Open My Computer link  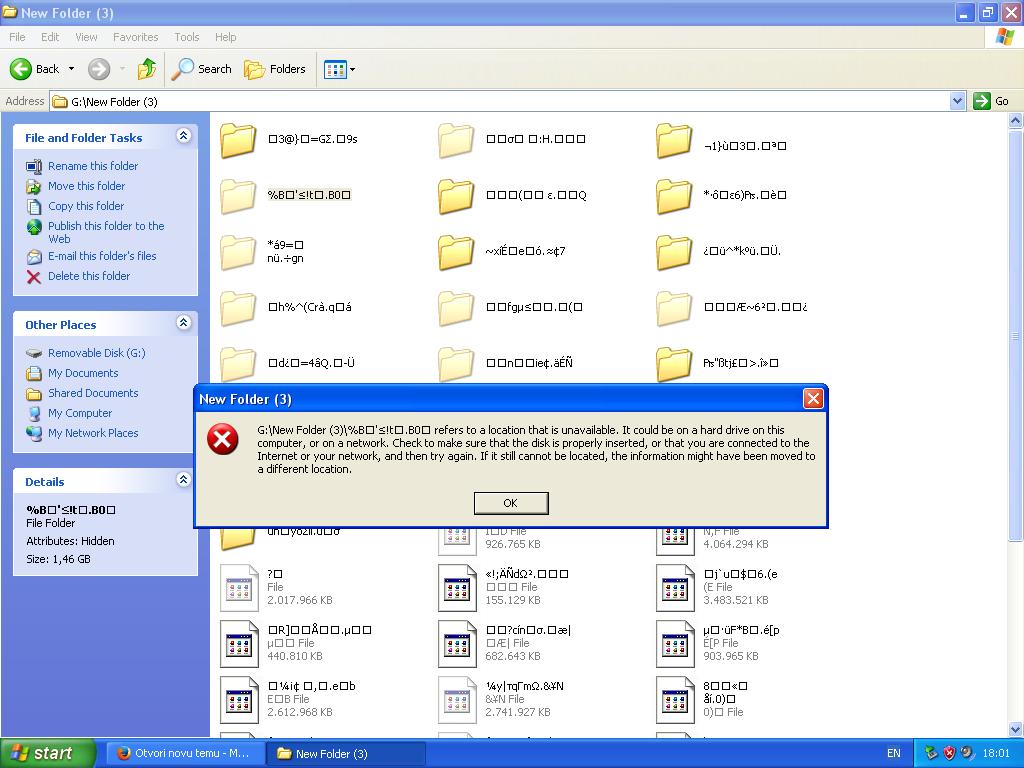[x=80, y=413]
